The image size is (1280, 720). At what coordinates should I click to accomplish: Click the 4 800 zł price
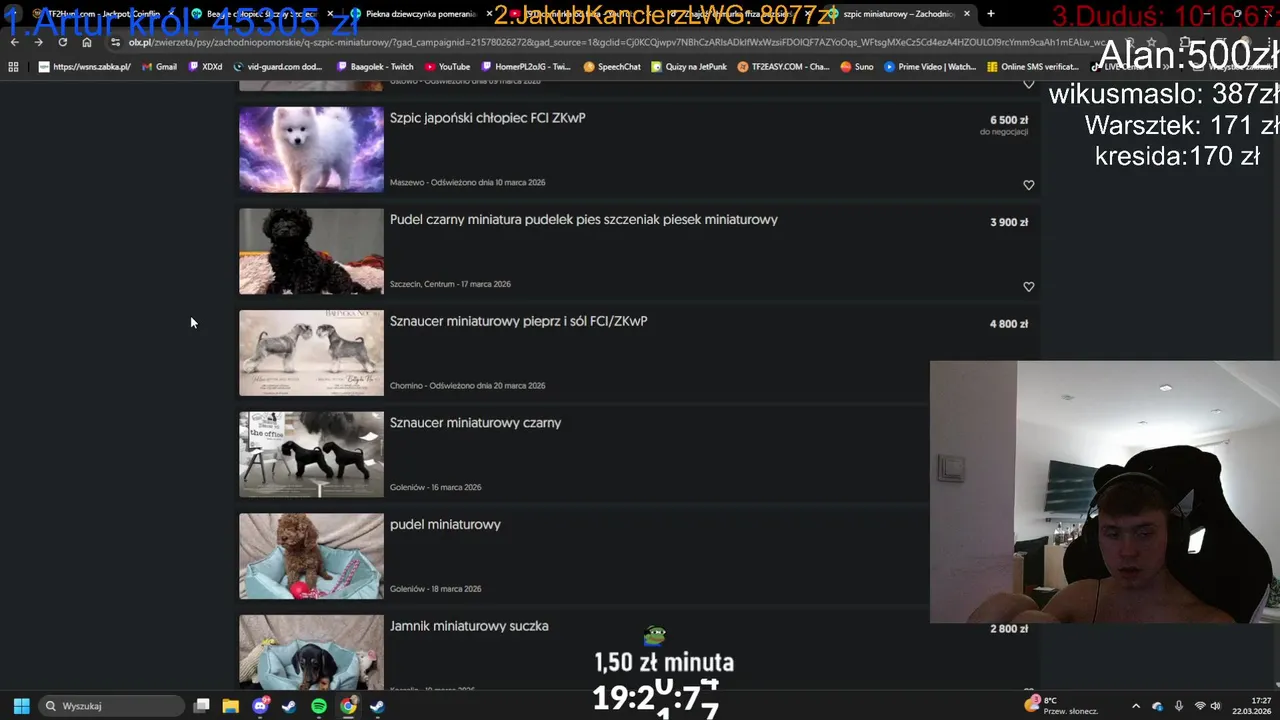(1009, 324)
